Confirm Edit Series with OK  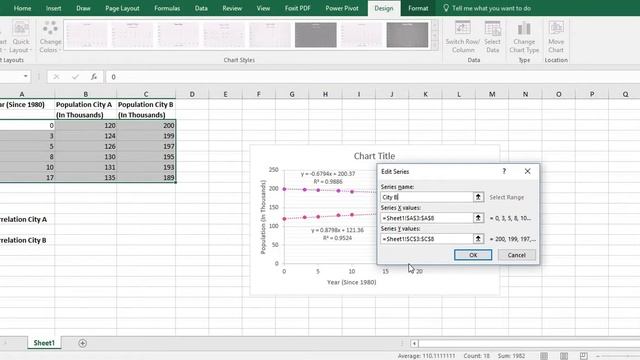473,255
